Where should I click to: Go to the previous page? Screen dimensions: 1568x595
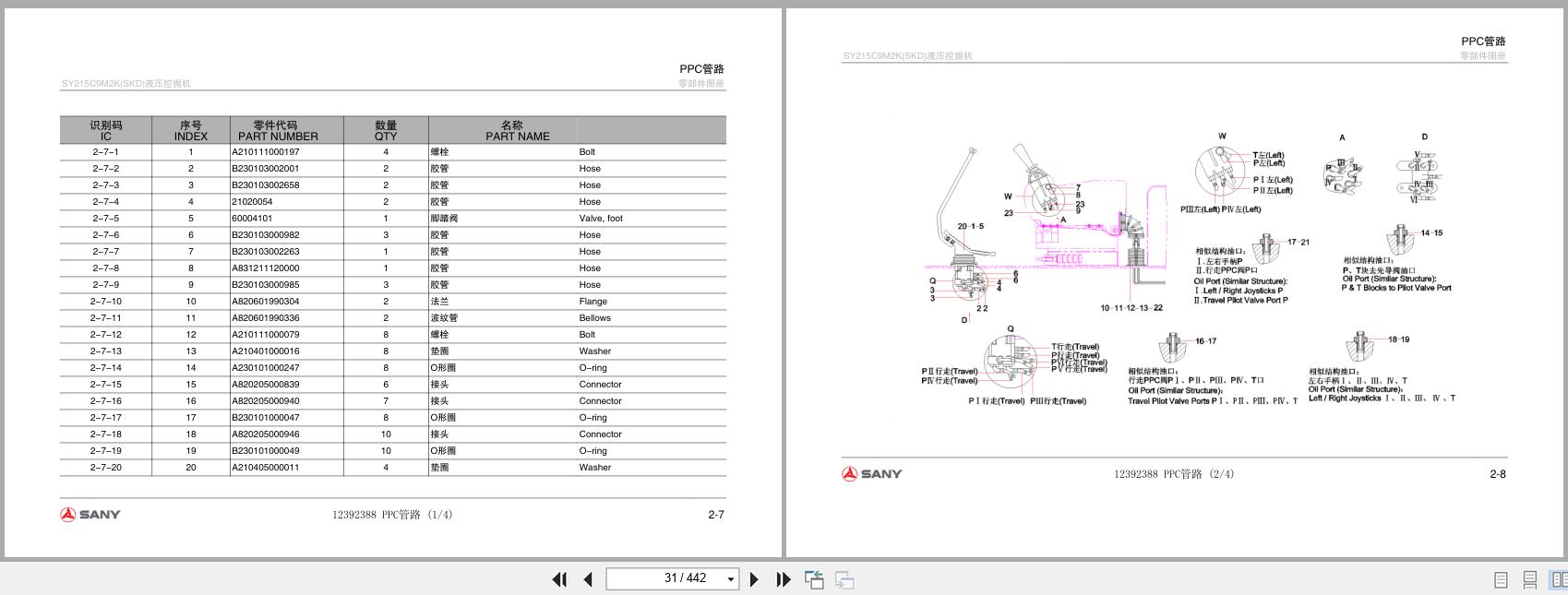click(x=588, y=579)
